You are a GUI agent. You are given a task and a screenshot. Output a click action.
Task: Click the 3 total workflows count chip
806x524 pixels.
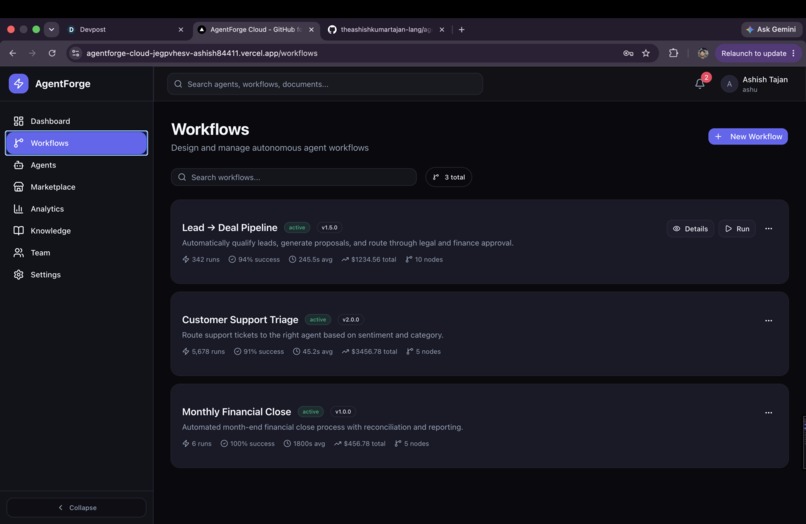[449, 177]
